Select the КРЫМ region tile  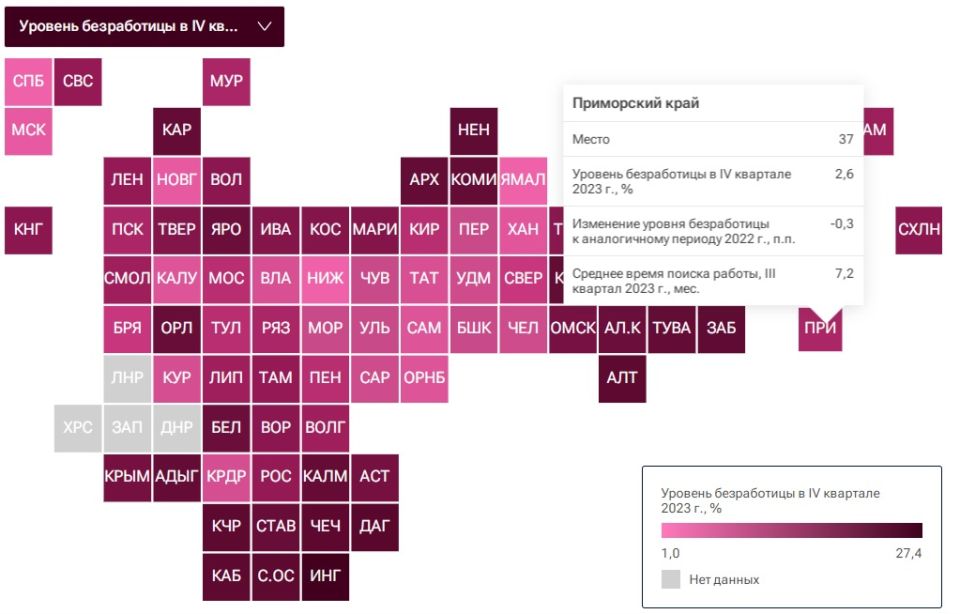pyautogui.click(x=127, y=477)
